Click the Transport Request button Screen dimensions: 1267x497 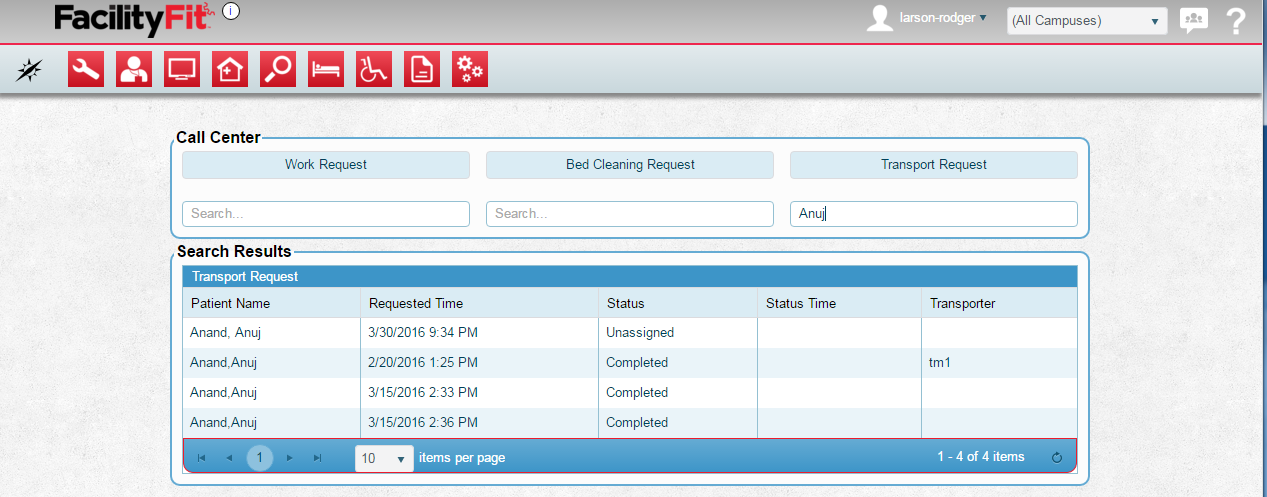click(x=934, y=165)
